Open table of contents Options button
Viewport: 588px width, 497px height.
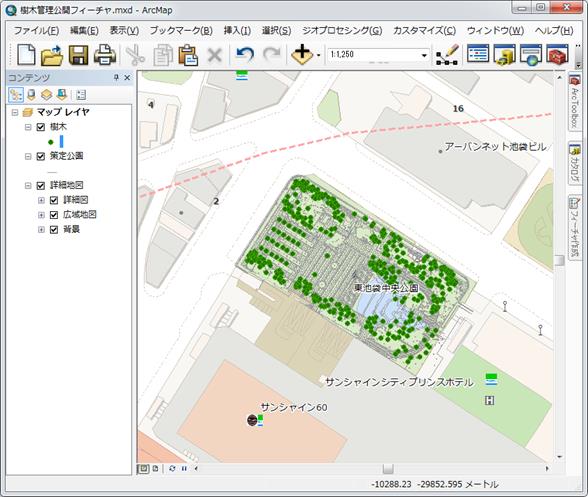point(81,95)
